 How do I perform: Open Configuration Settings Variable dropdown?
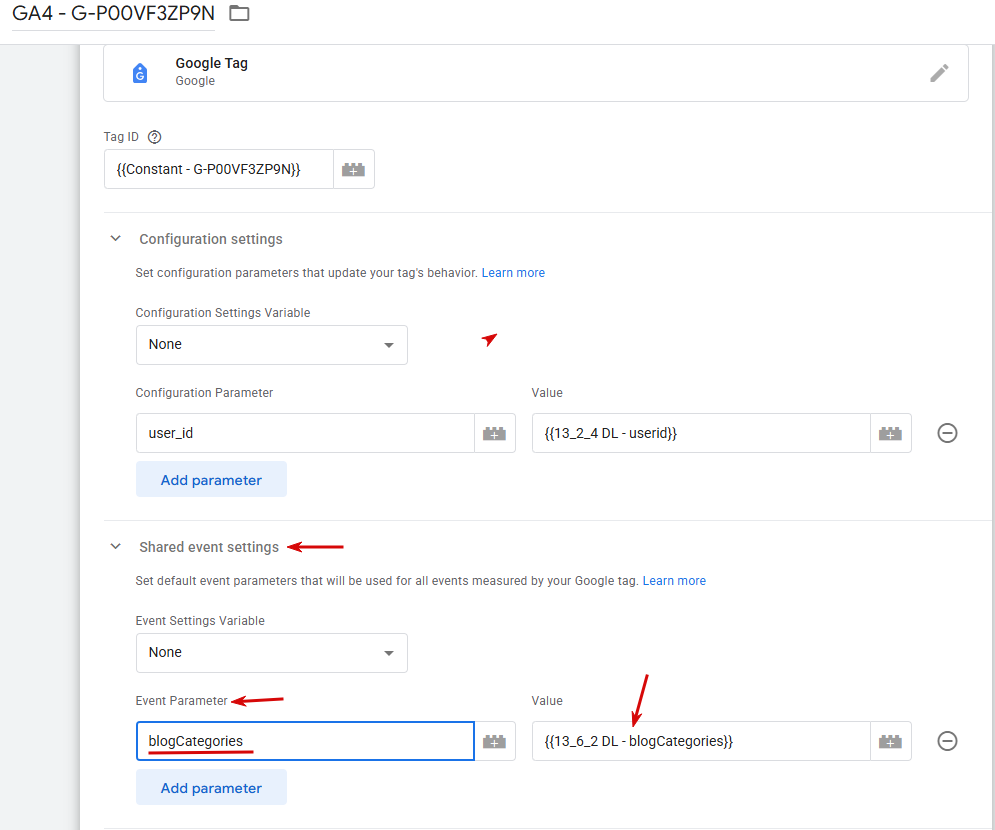(x=272, y=345)
